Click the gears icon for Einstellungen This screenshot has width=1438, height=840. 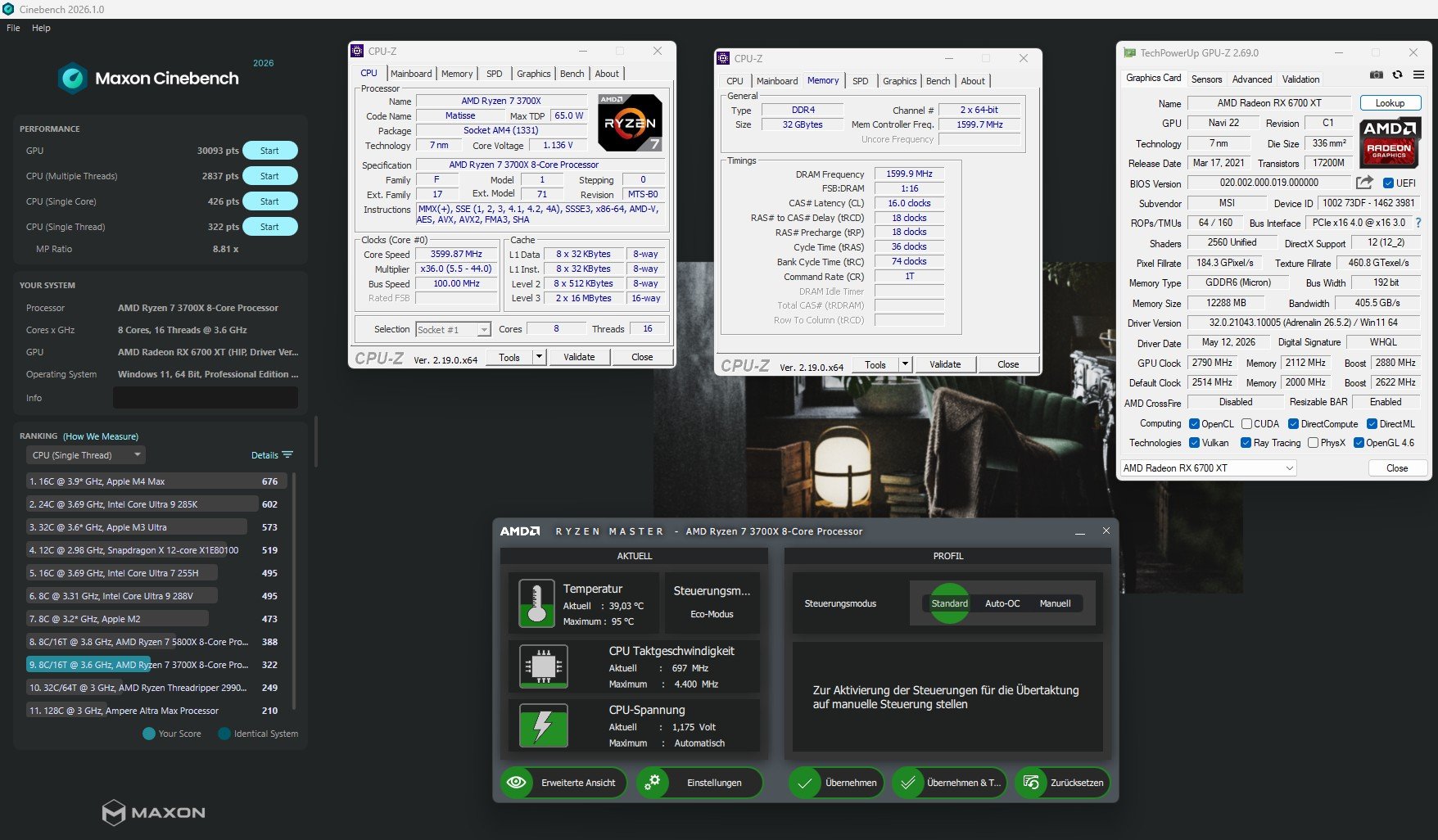(653, 783)
